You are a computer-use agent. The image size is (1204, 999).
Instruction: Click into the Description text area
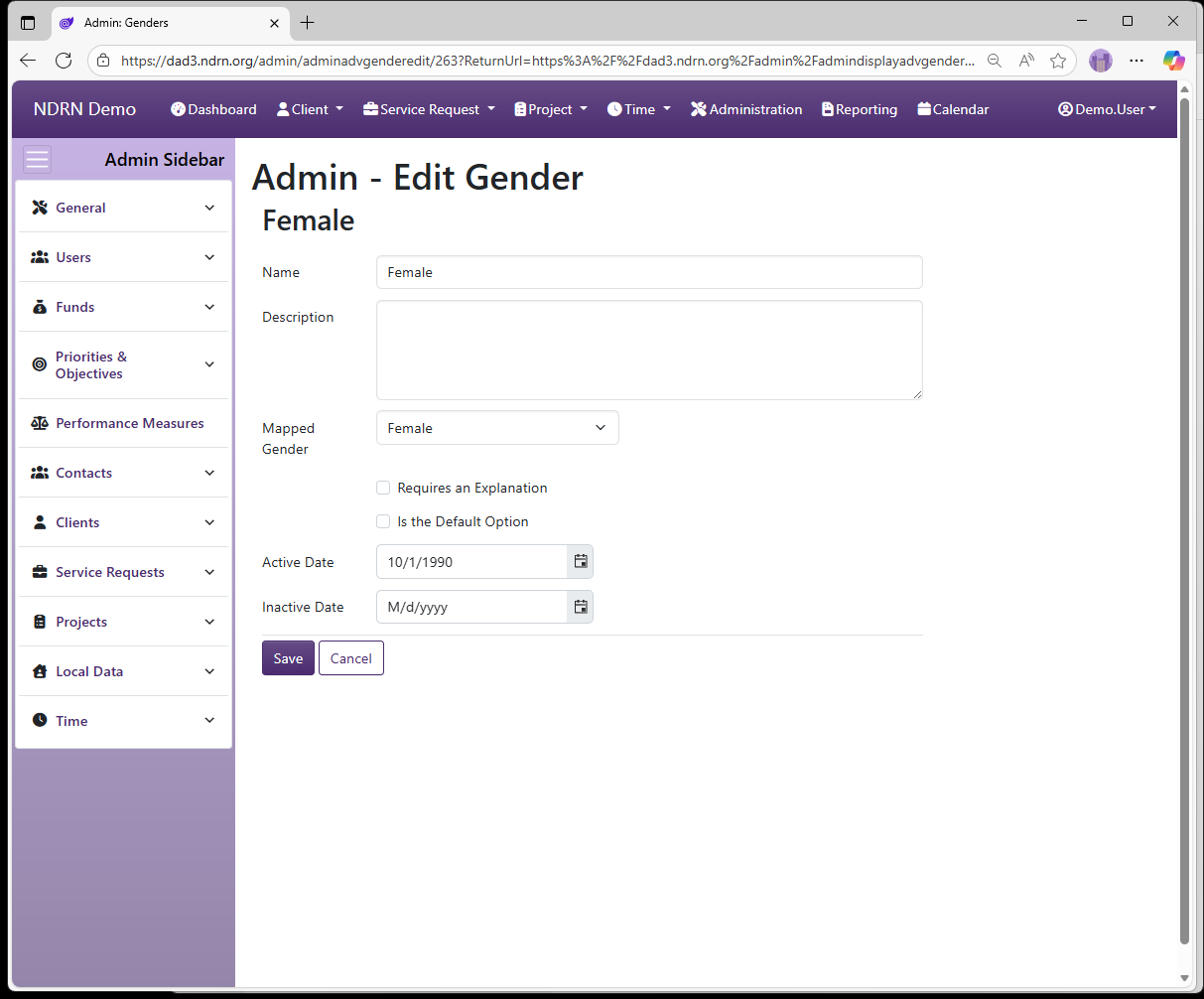(649, 351)
